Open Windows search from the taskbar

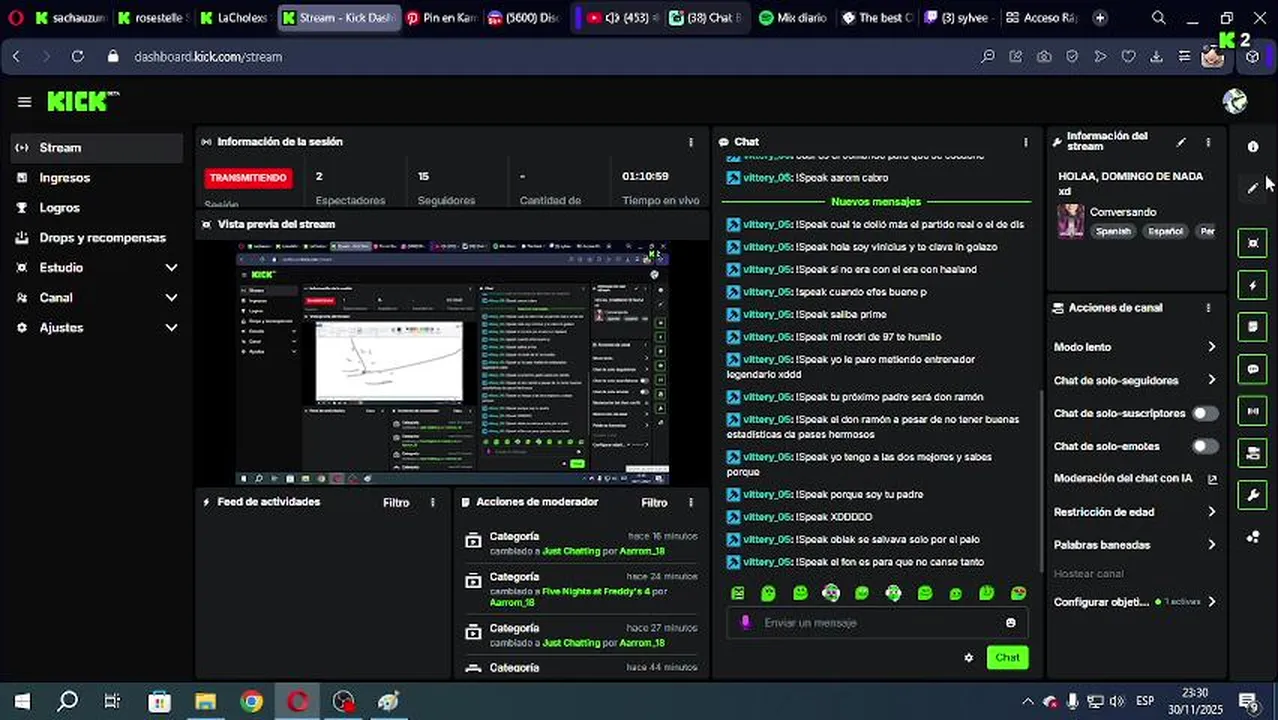[67, 702]
